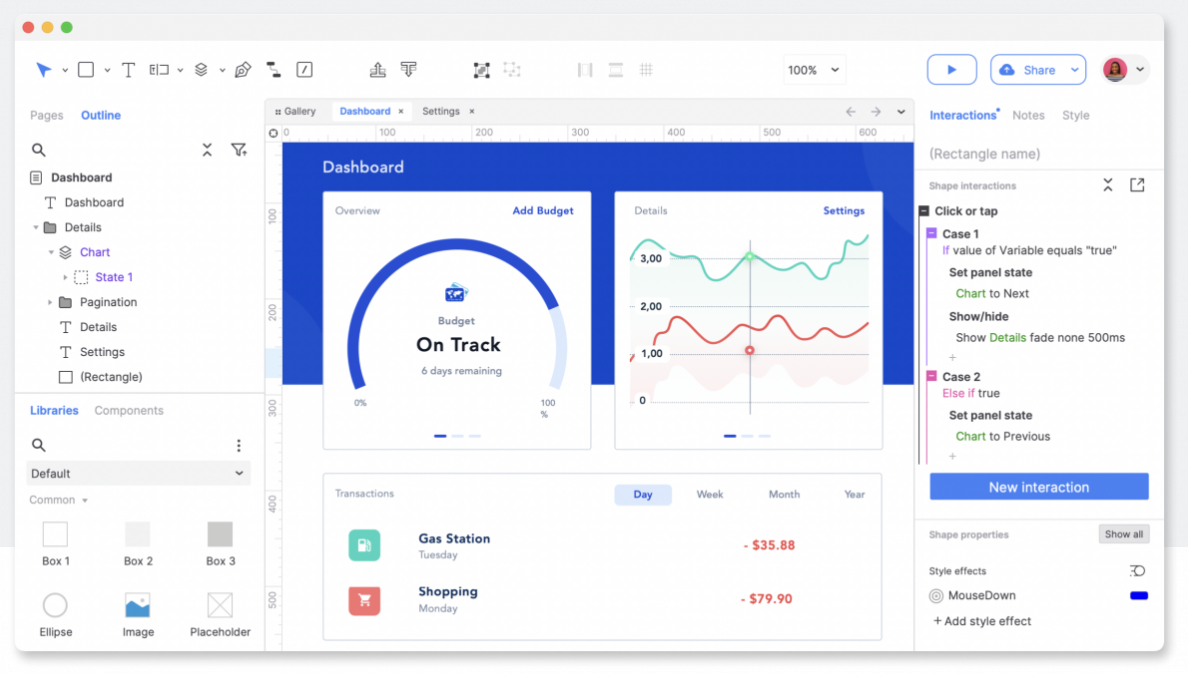Select the Month transactions filter
This screenshot has height=673, width=1188.
tap(784, 494)
